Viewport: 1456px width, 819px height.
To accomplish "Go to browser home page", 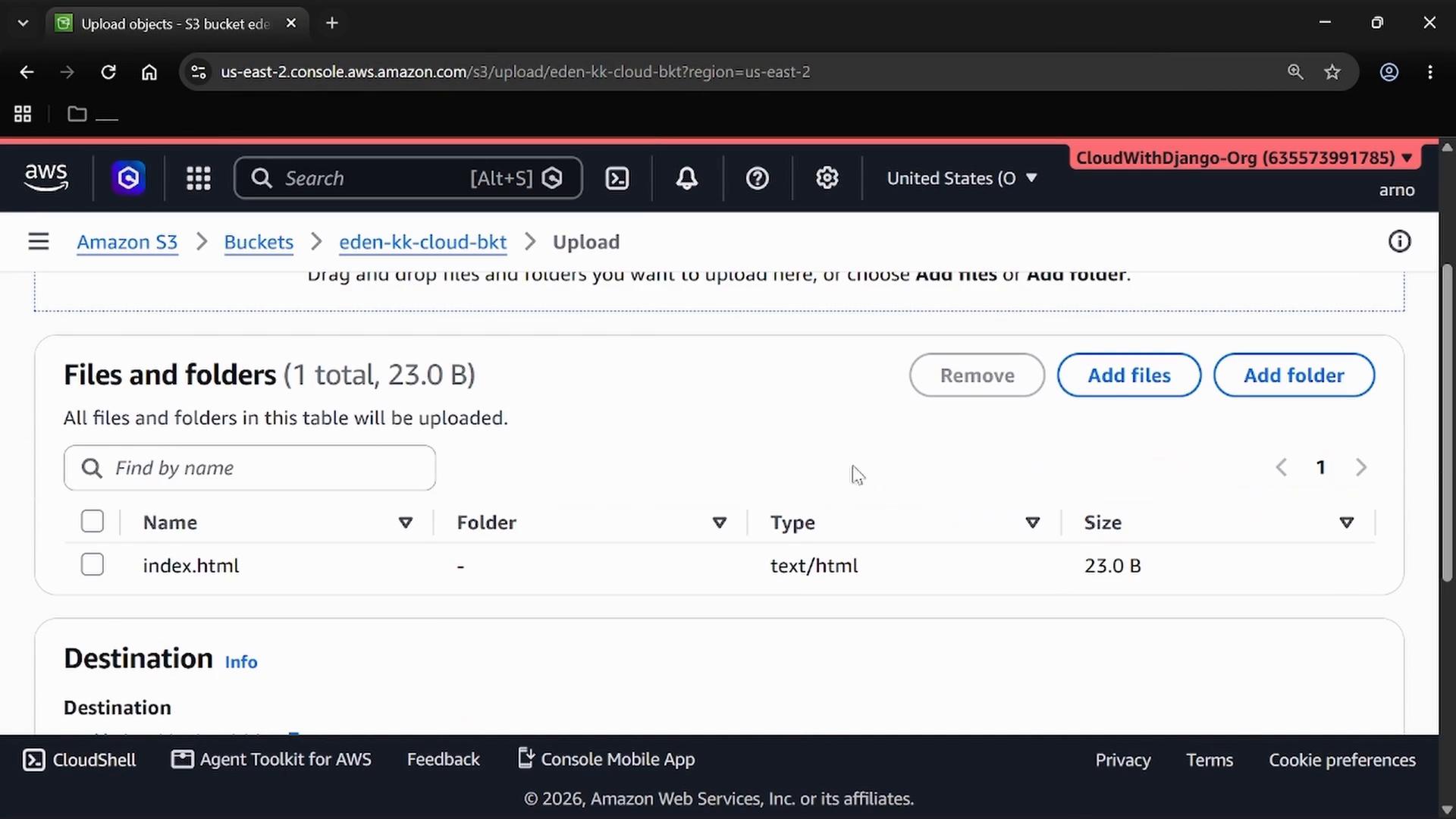I will 149,72.
